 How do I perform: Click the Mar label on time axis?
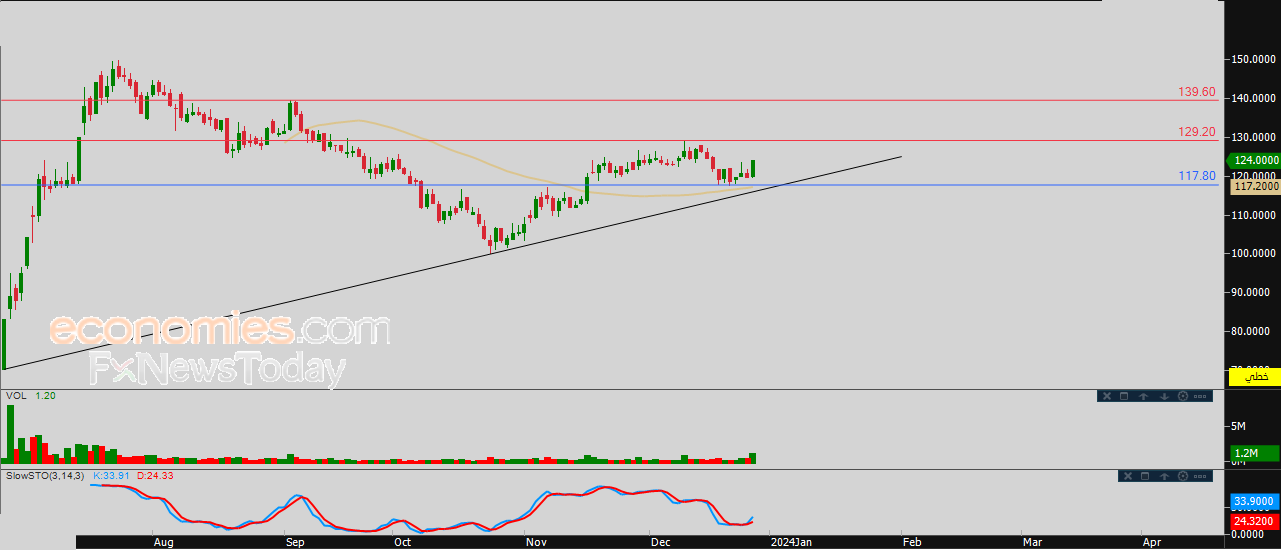[x=1032, y=542]
